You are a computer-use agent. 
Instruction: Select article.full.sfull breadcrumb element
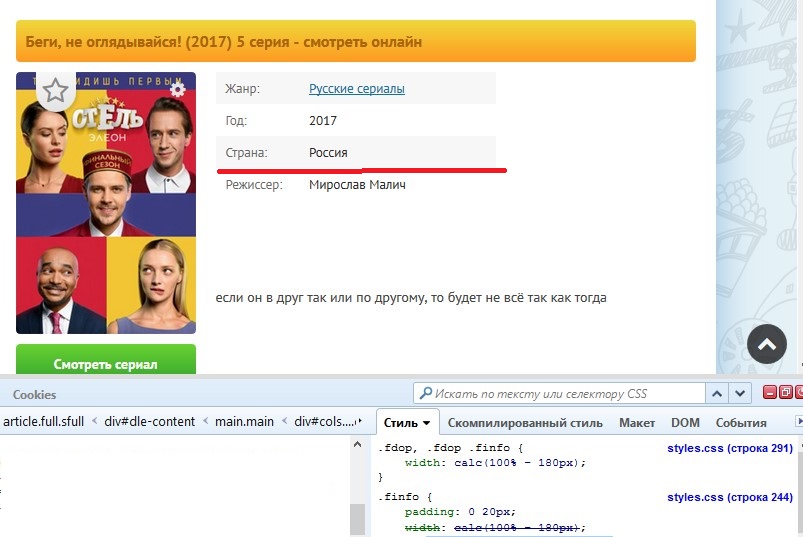pyautogui.click(x=44, y=421)
